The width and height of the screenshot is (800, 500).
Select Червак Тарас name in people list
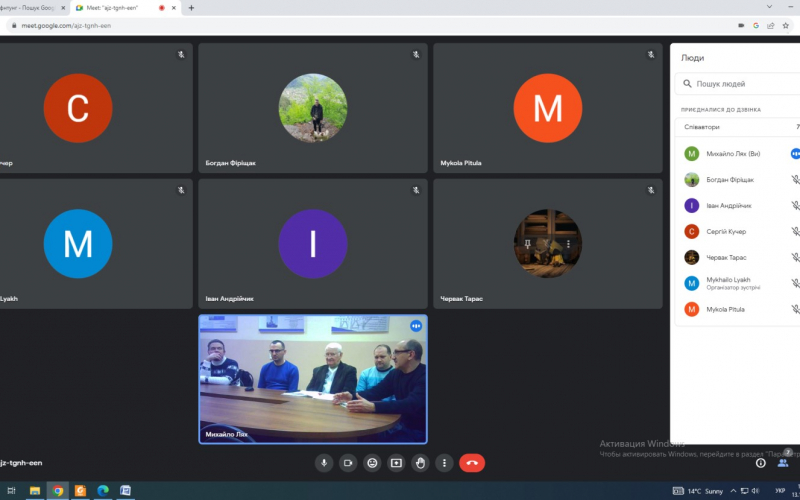726,258
